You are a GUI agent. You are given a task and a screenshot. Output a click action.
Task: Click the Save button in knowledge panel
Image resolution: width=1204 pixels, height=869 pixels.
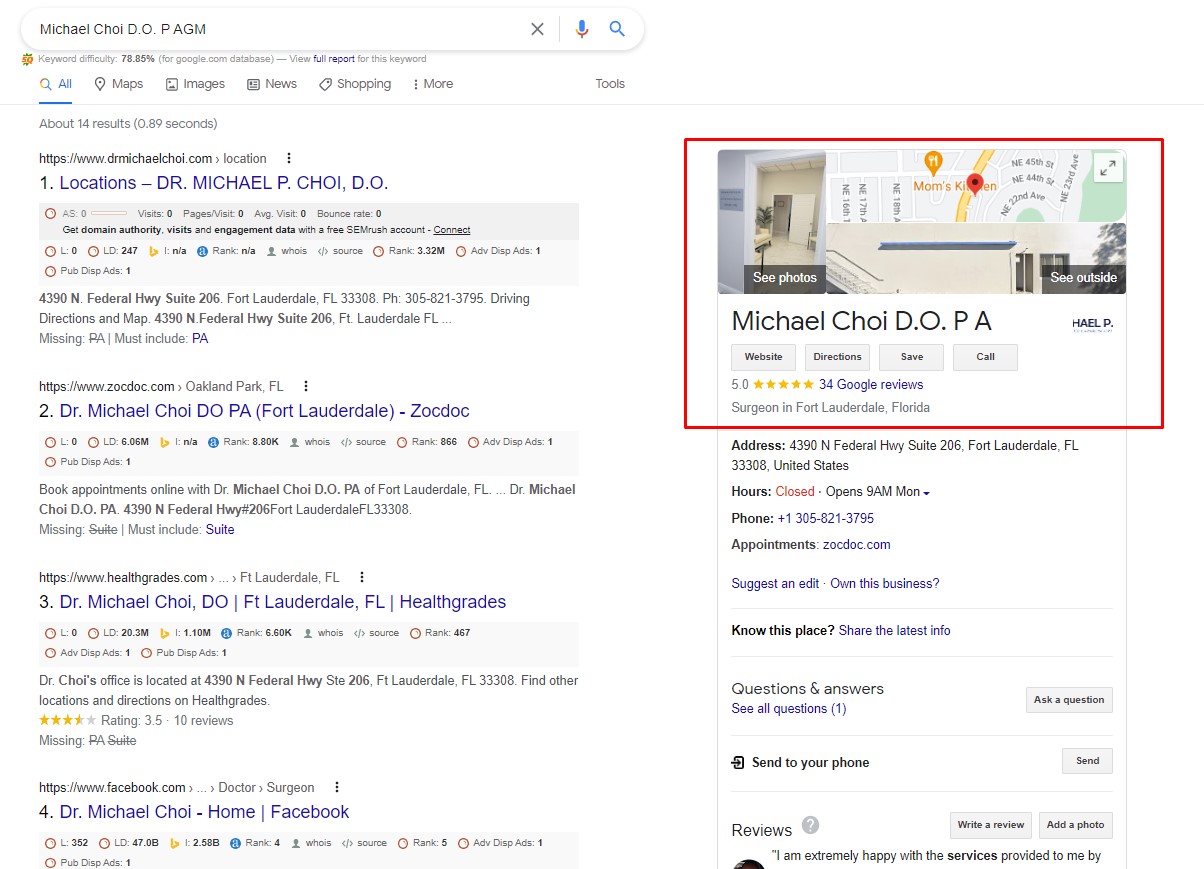click(912, 357)
